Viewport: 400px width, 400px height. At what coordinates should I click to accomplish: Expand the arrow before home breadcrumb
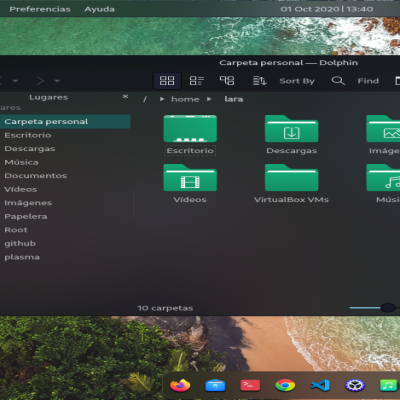162,99
